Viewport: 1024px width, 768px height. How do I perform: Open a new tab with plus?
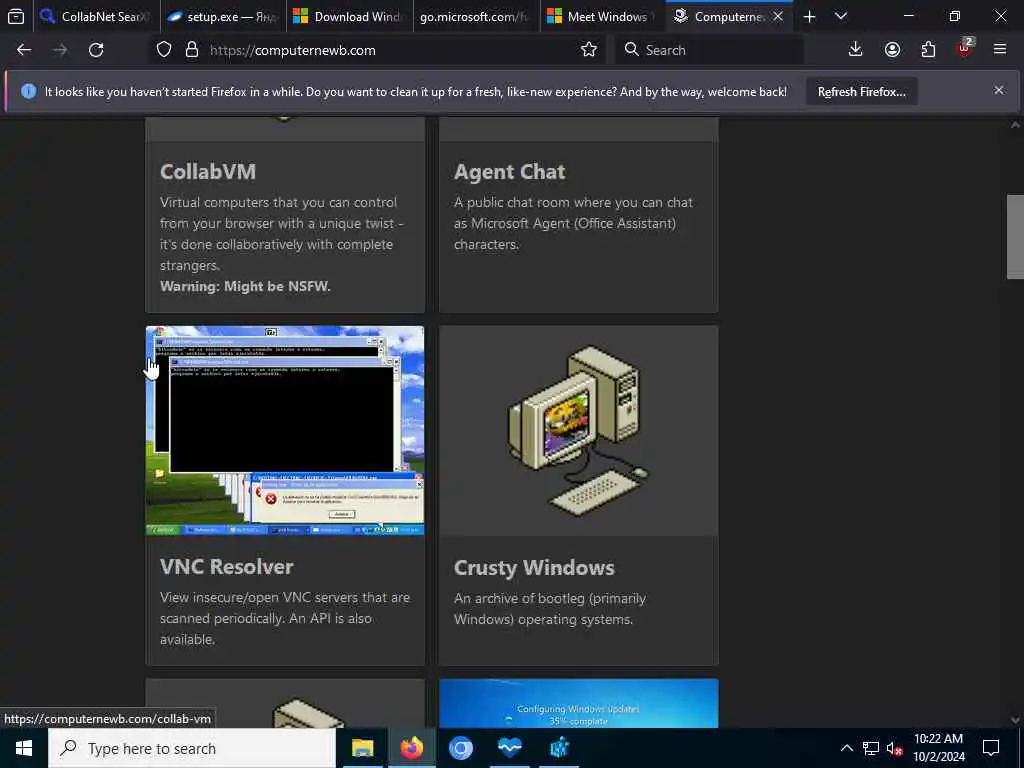coord(809,16)
